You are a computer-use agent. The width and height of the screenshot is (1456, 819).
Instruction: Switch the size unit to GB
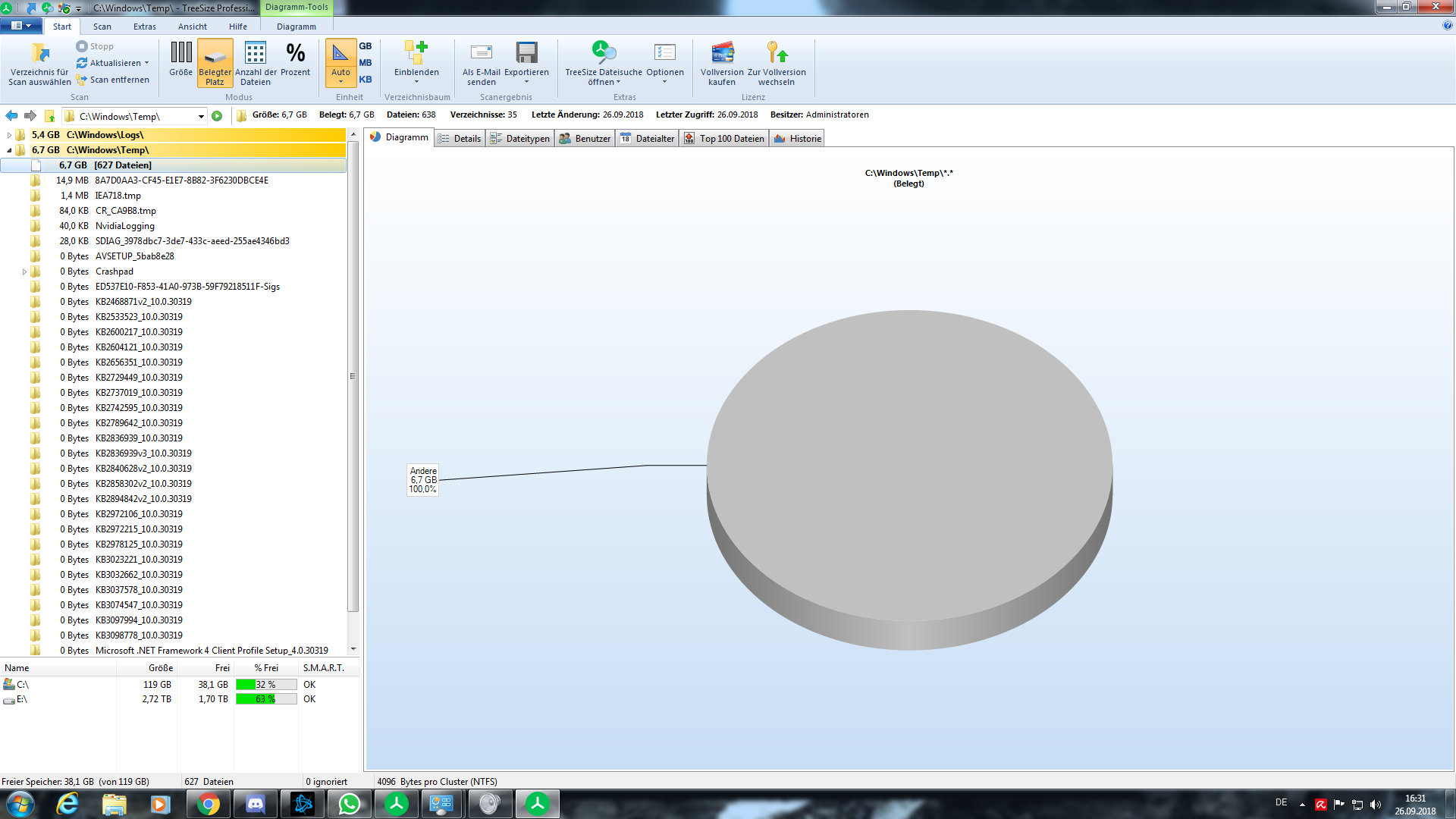[366, 46]
